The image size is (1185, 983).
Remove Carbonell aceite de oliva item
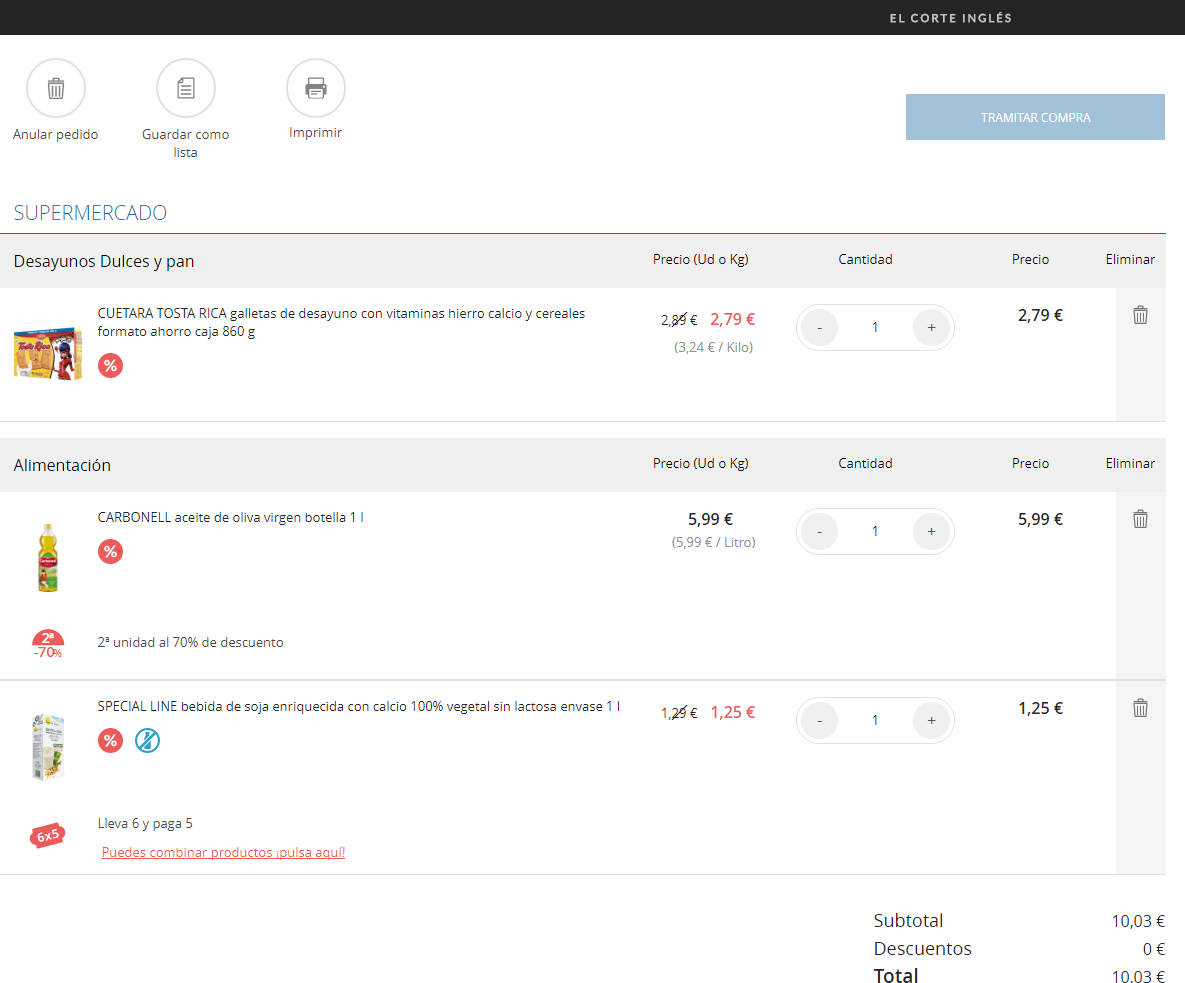tap(1140, 519)
